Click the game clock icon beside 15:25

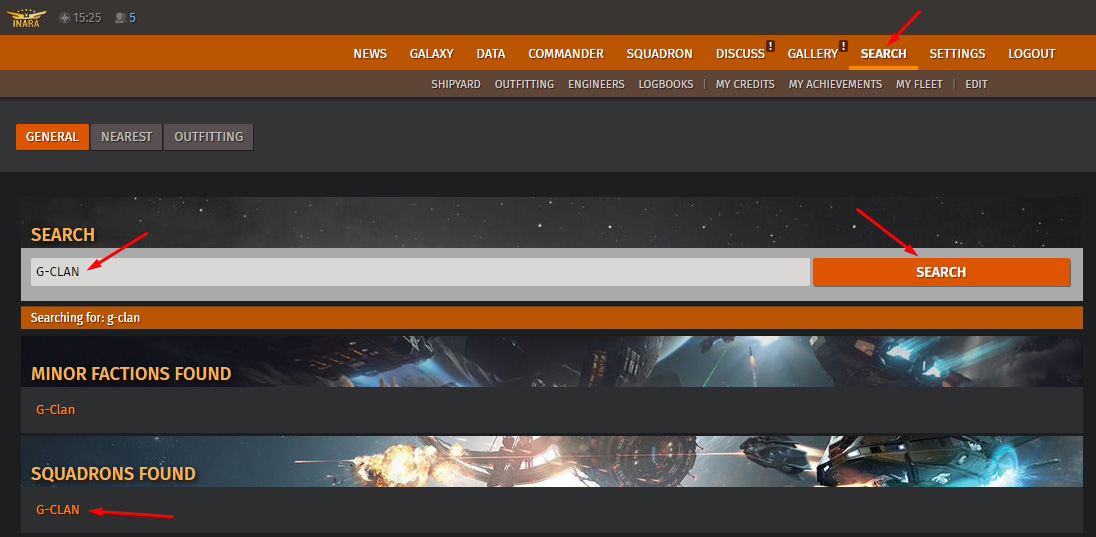[x=64, y=18]
